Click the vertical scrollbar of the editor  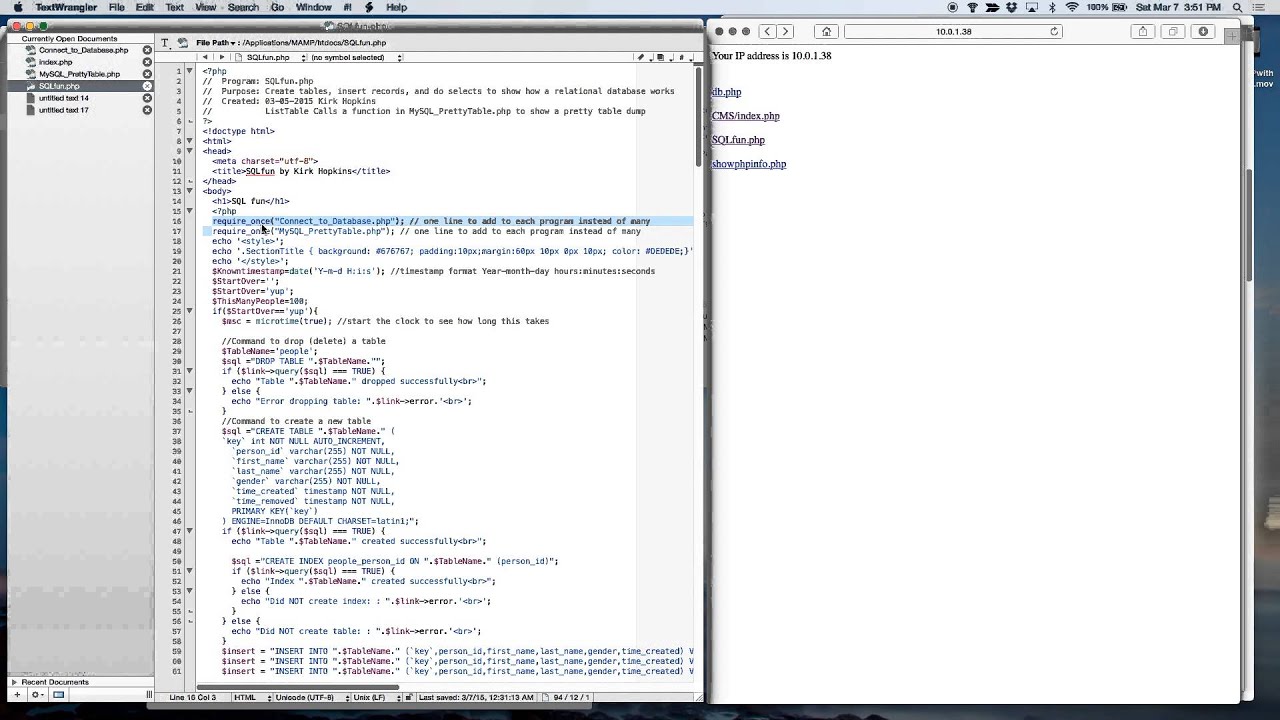pyautogui.click(x=699, y=117)
